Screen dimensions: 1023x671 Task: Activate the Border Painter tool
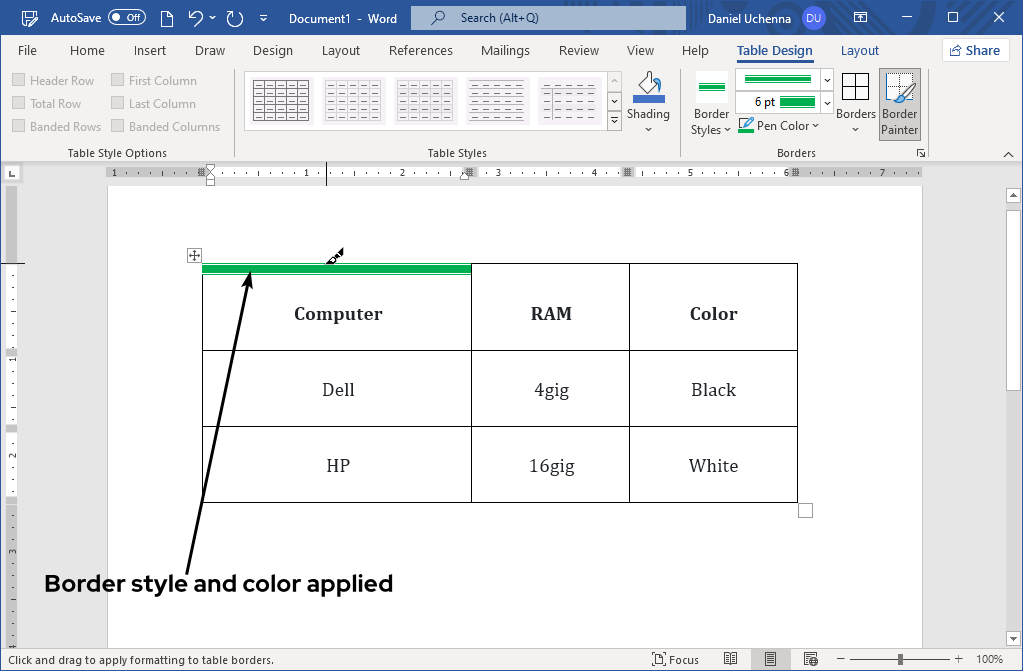[899, 103]
